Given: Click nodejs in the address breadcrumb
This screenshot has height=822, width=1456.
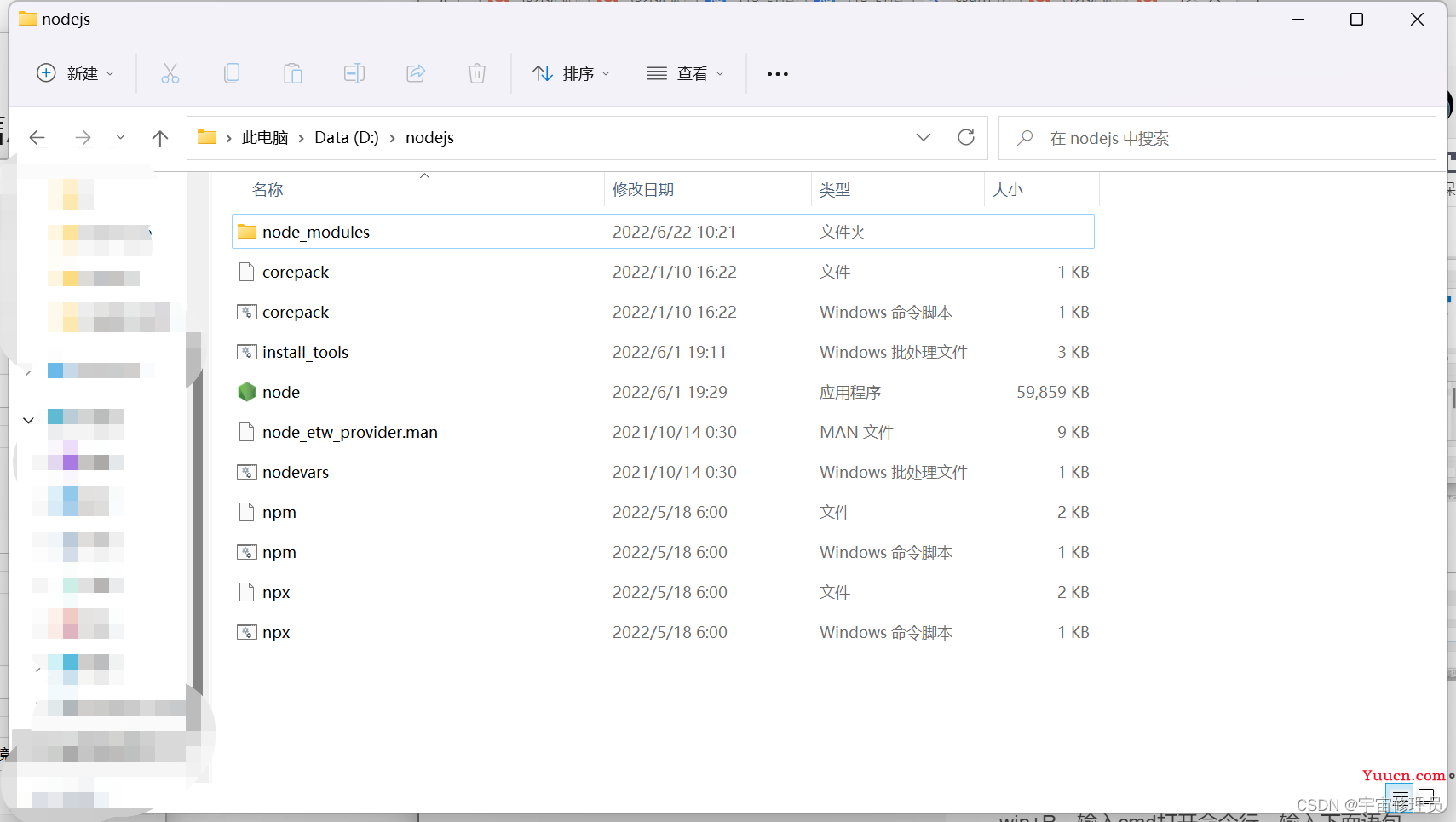Looking at the screenshot, I should (x=429, y=138).
